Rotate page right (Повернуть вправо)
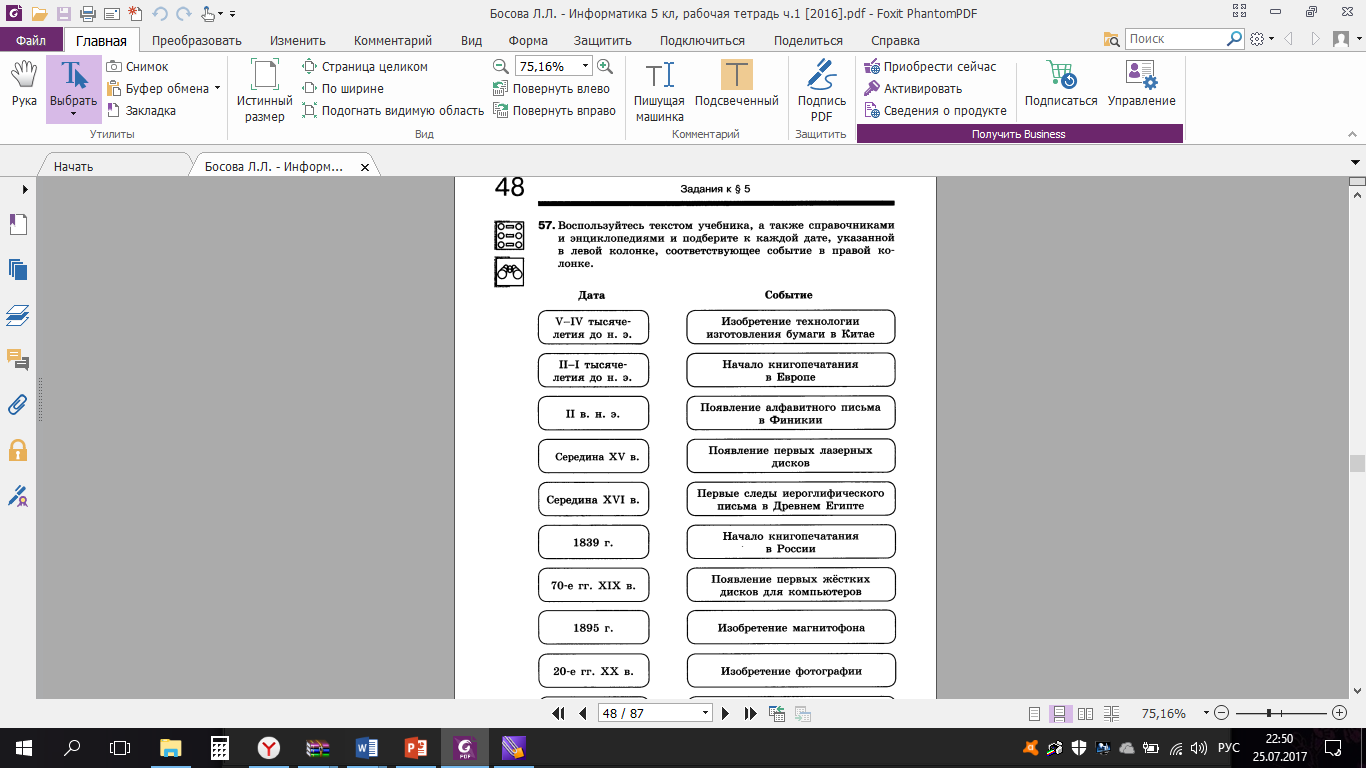 click(x=555, y=110)
